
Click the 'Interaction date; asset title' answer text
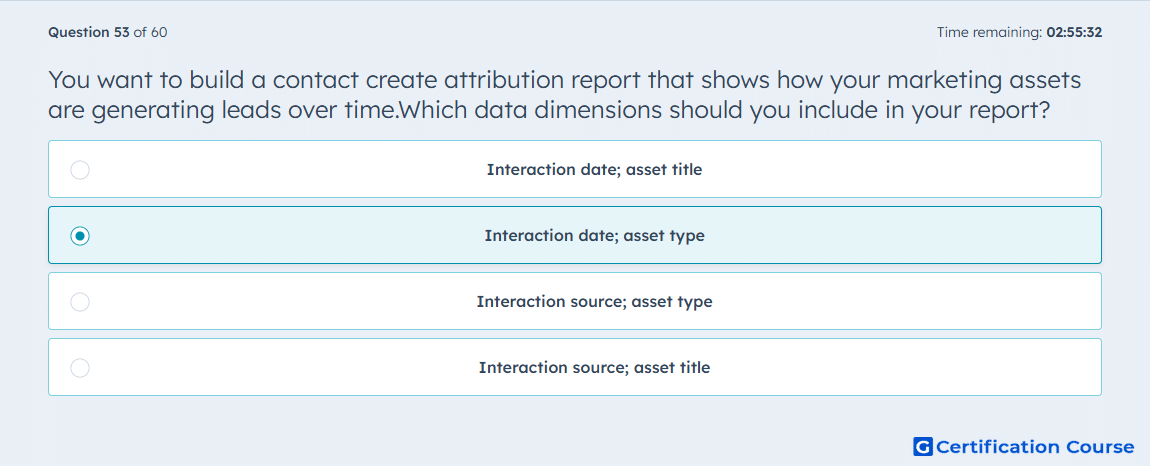[x=594, y=170]
